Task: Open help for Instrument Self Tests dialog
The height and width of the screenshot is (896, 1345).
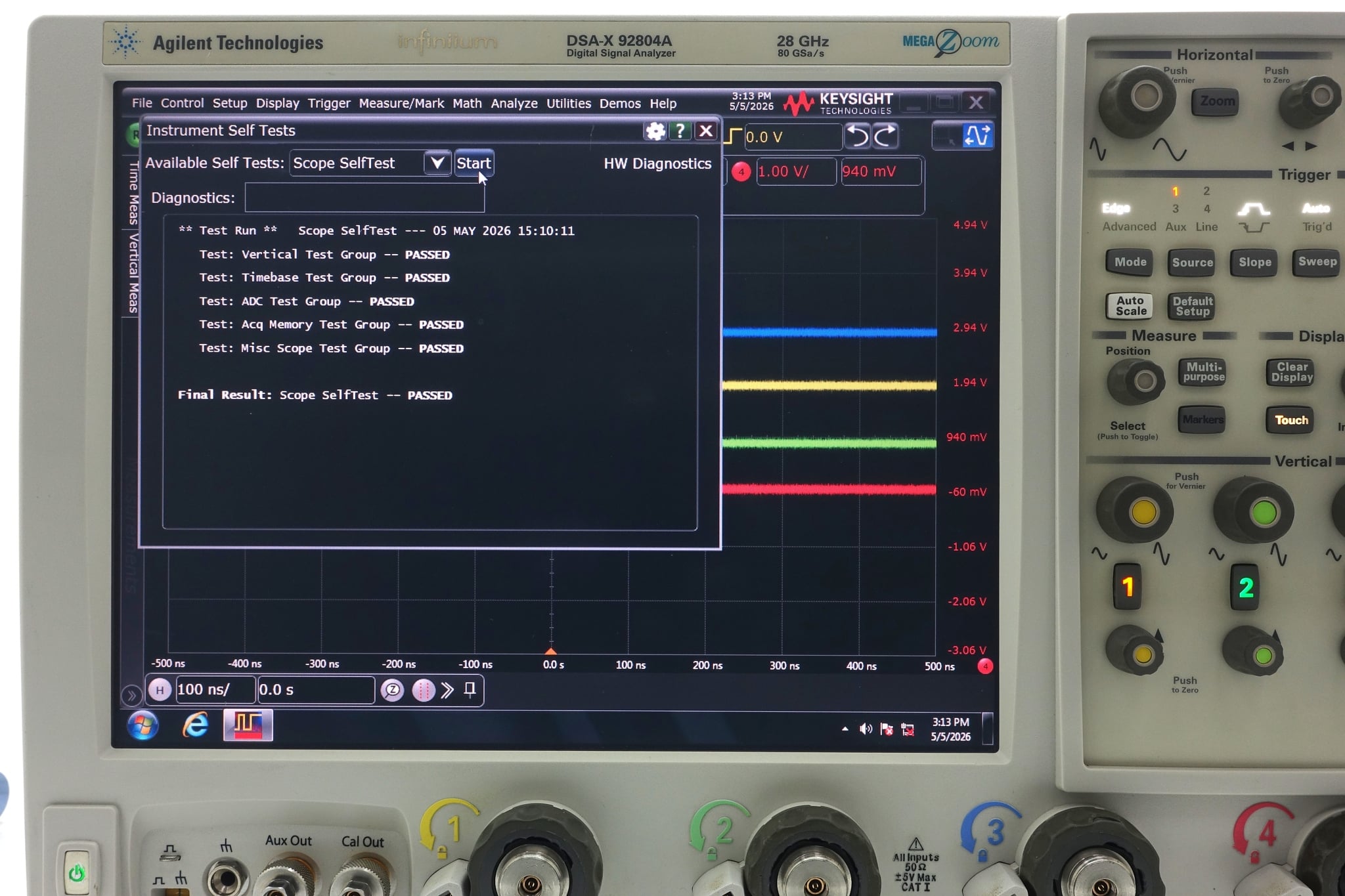Action: (680, 131)
